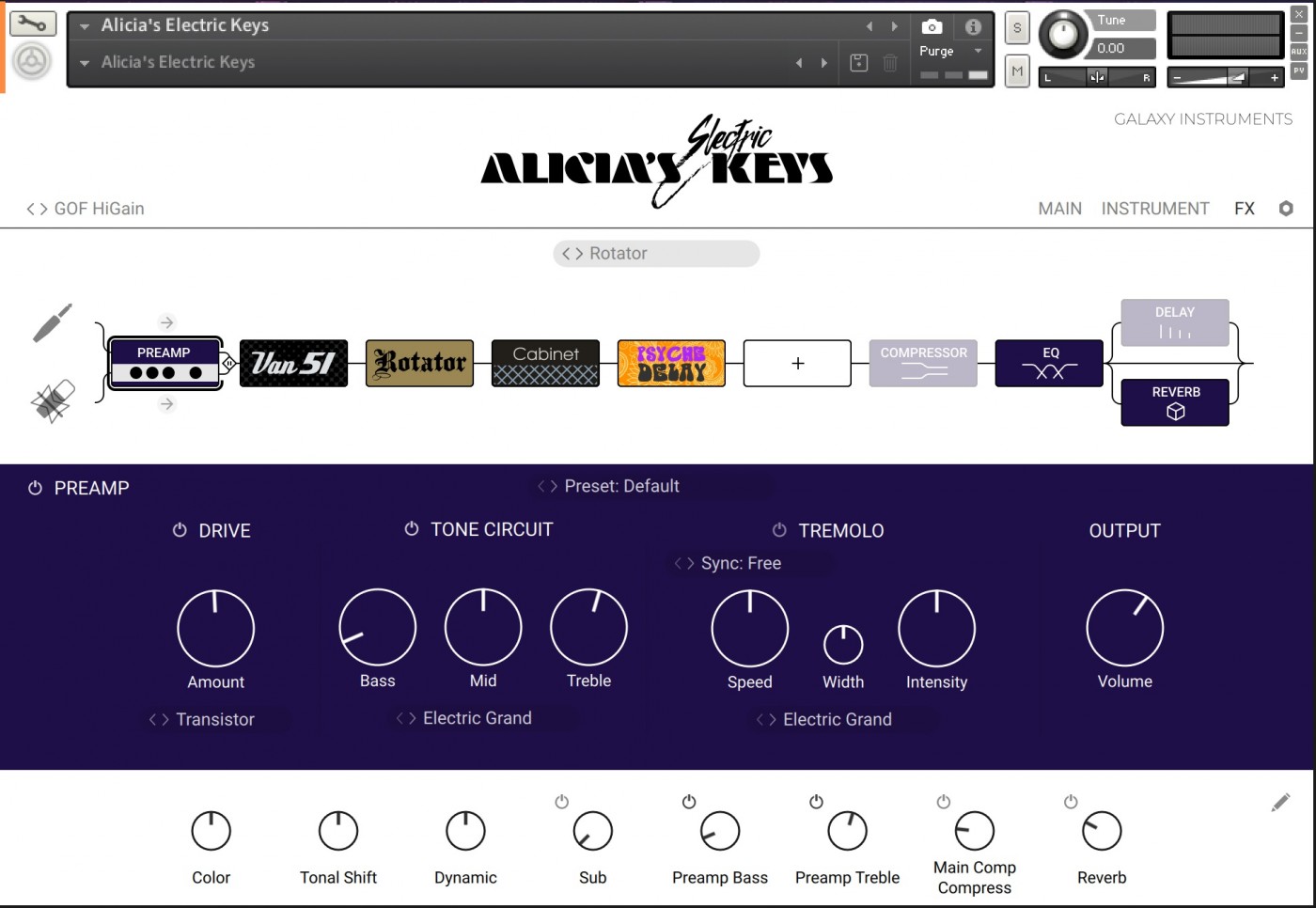Image resolution: width=1316 pixels, height=908 pixels.
Task: Click the tone circuit Bass knob
Action: tap(377, 627)
